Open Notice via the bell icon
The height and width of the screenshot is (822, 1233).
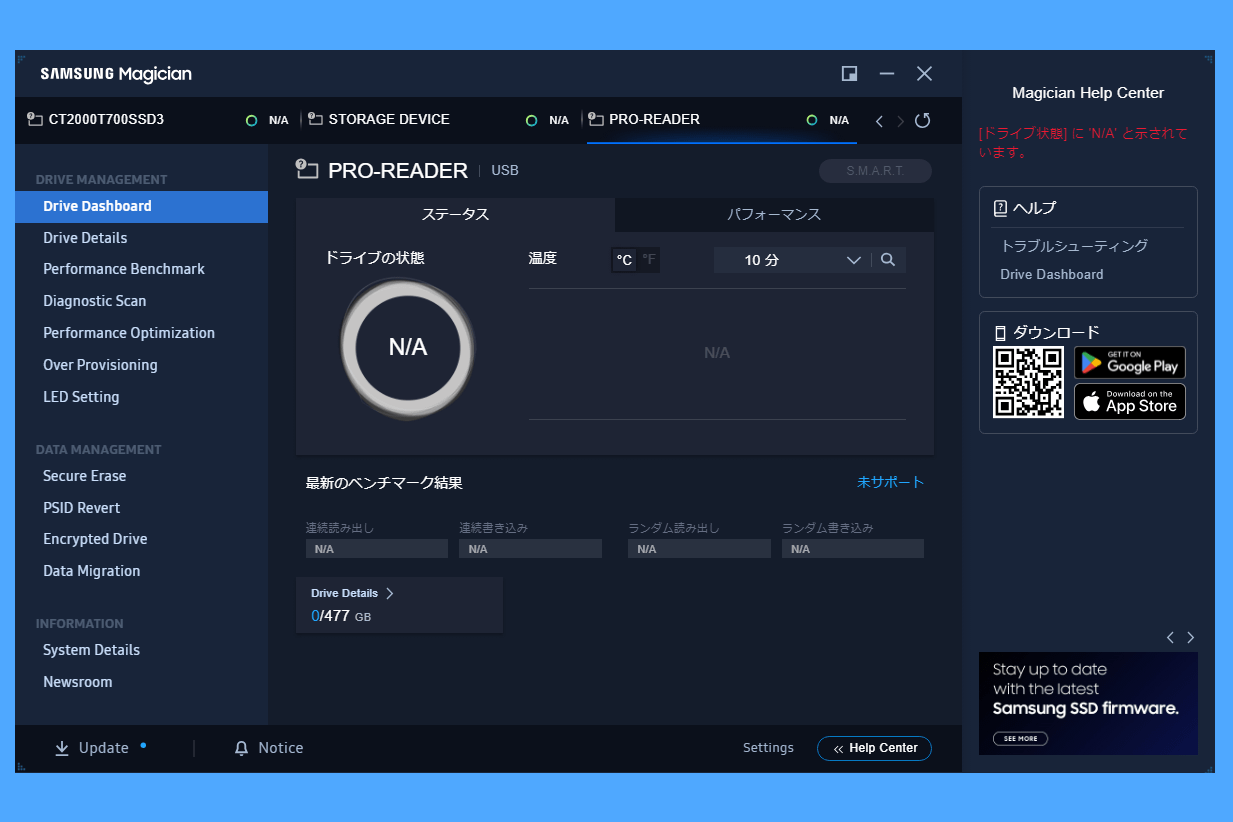pos(241,748)
